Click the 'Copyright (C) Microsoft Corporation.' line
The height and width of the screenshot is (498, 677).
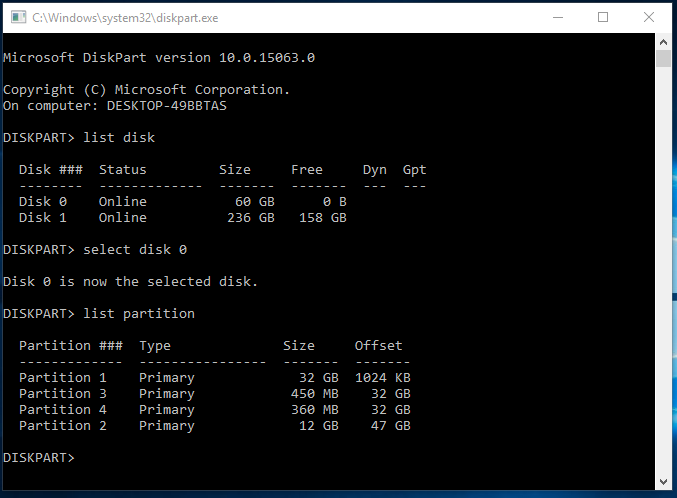click(x=146, y=89)
